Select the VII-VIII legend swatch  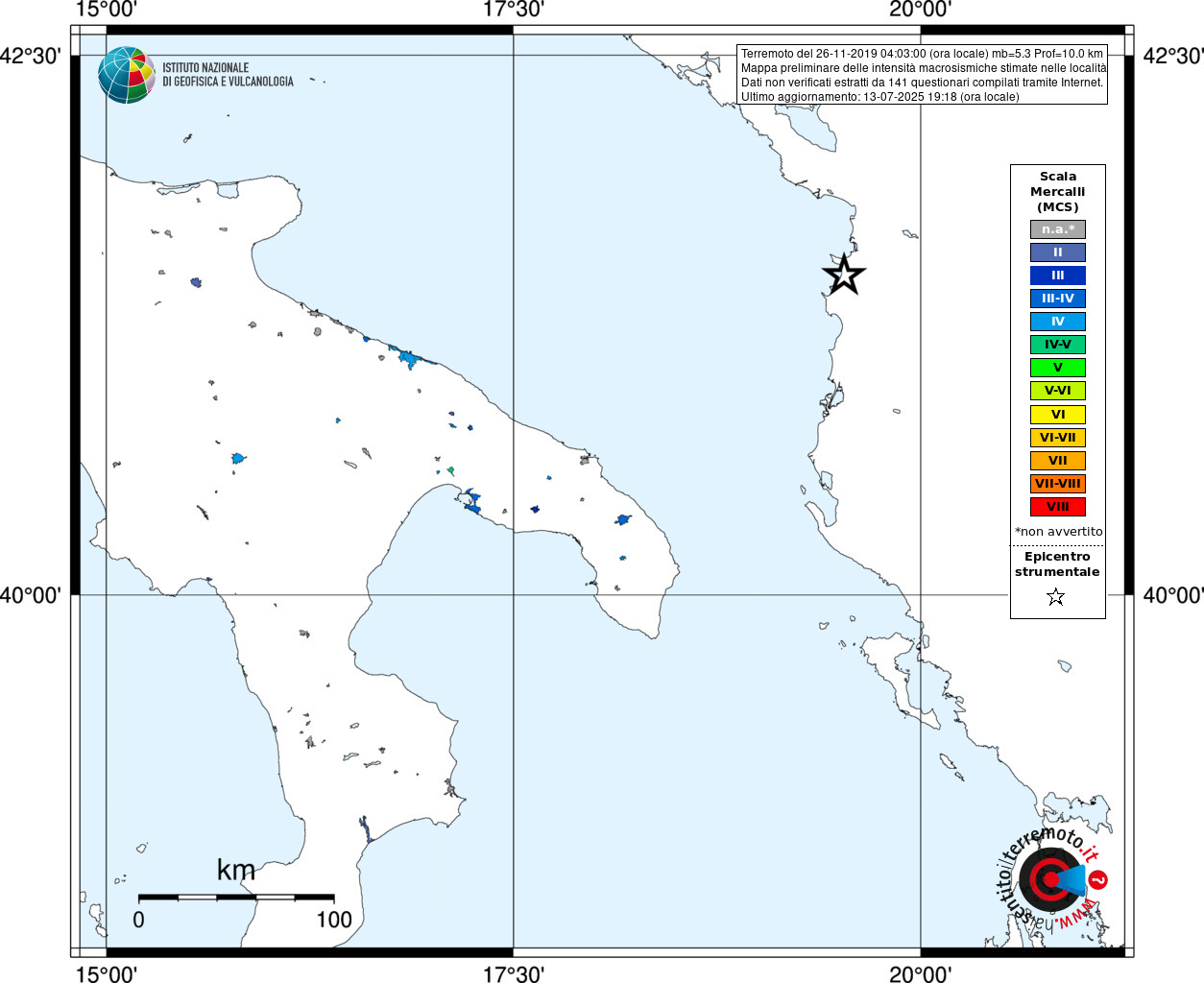(x=1058, y=484)
